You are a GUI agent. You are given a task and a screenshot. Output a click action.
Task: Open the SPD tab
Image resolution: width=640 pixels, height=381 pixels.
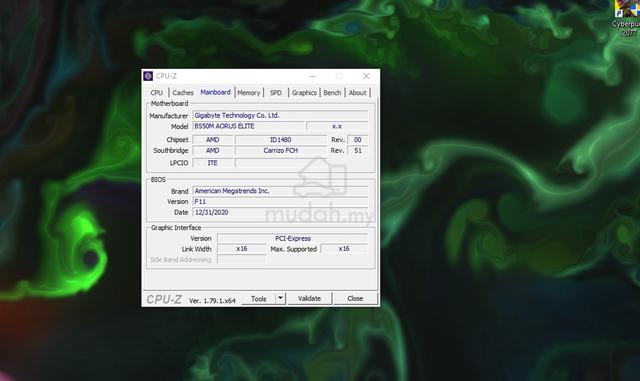click(x=276, y=93)
